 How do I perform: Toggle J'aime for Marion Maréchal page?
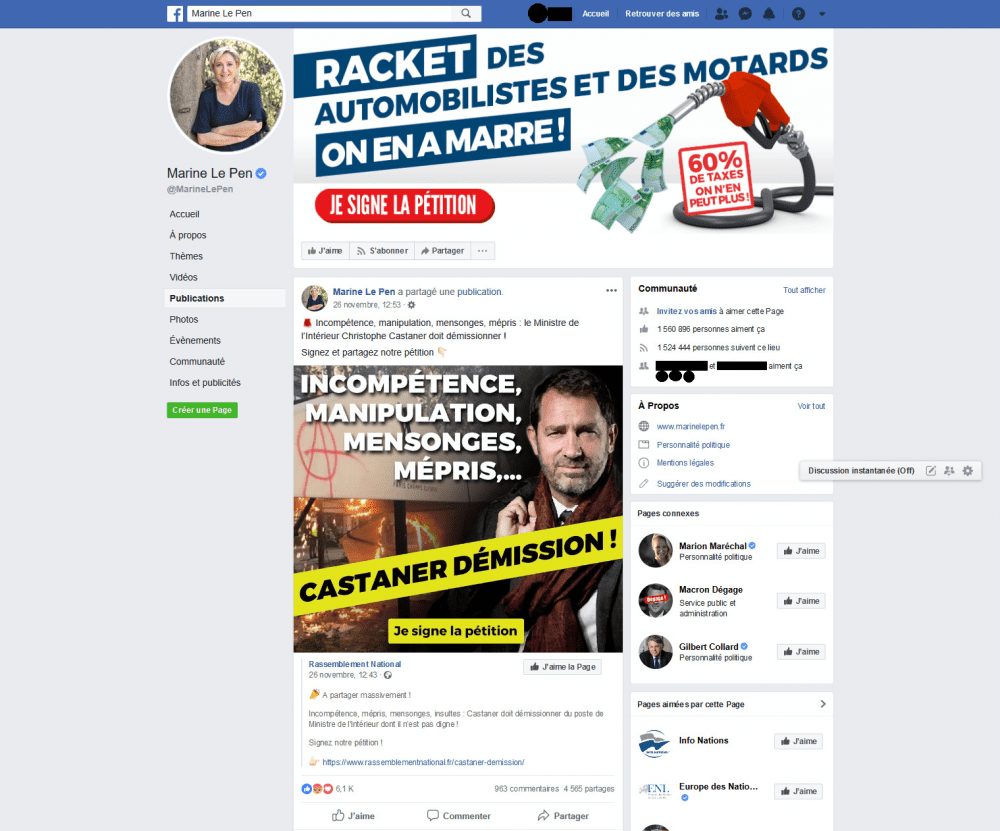click(801, 551)
